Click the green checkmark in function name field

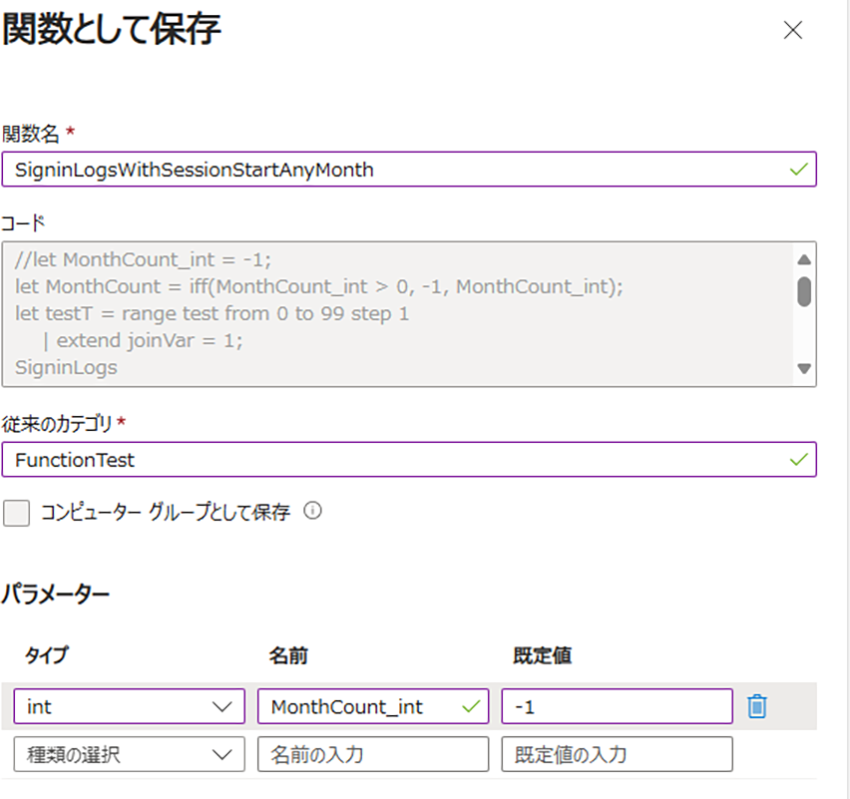[799, 170]
